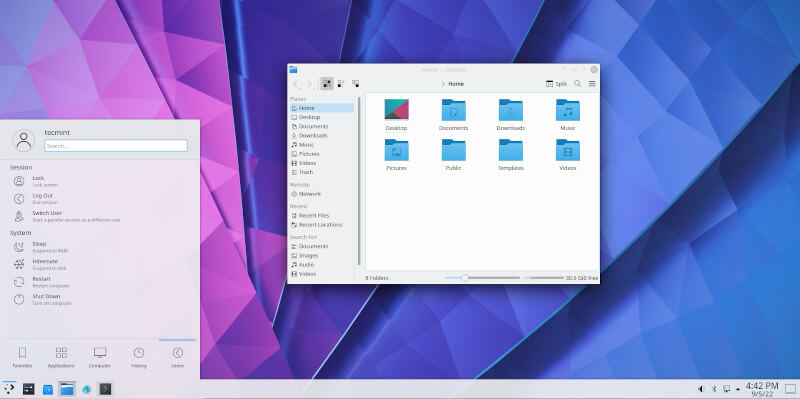Switch to Details view mode

click(356, 84)
